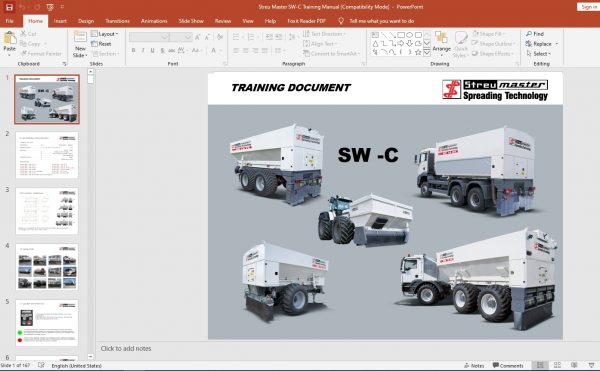Click Increase Font Size icon
Viewport: 600px width, 371px height.
tap(197, 37)
